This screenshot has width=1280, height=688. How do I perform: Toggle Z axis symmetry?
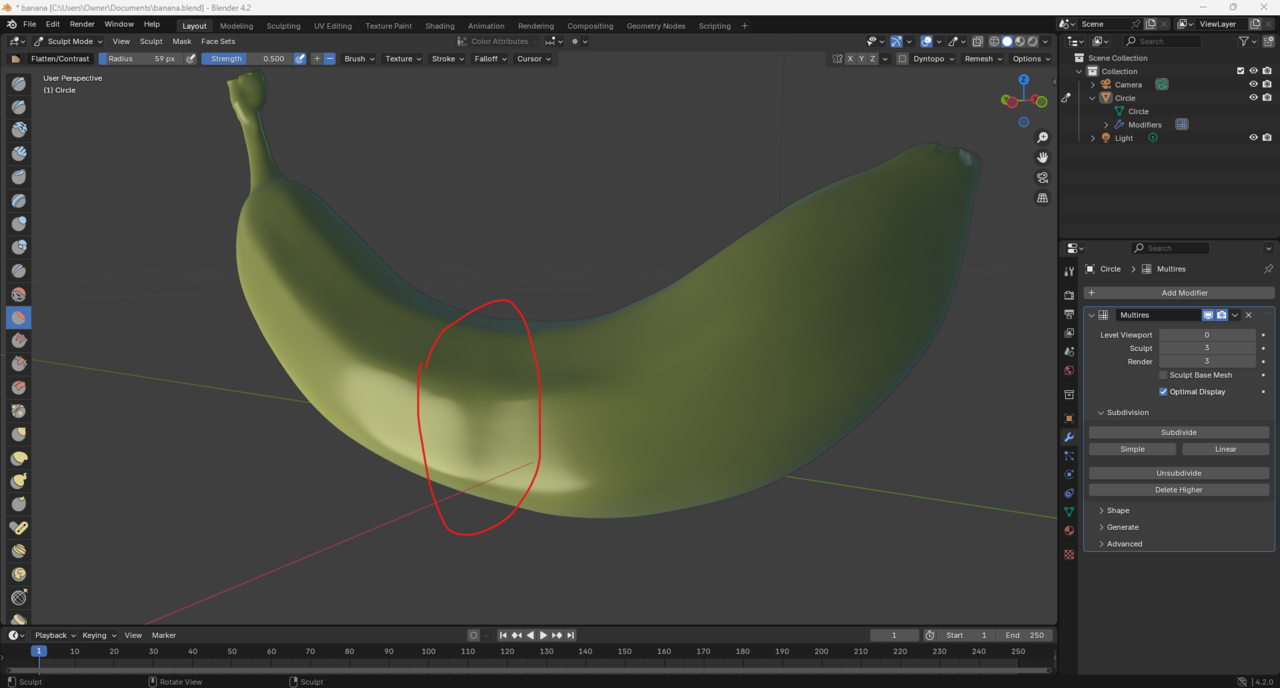872,59
